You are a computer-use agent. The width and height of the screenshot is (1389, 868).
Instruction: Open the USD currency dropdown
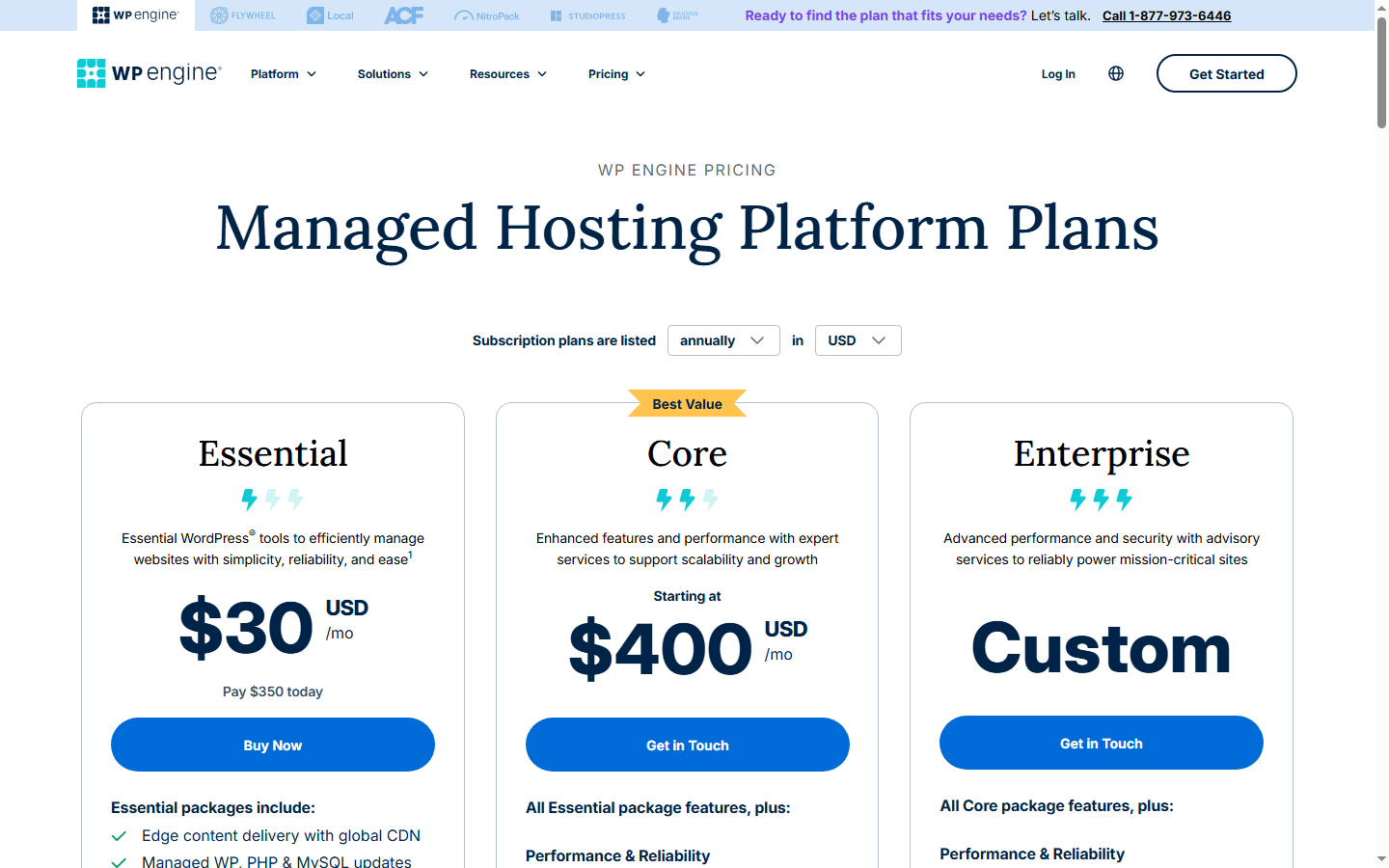(858, 340)
